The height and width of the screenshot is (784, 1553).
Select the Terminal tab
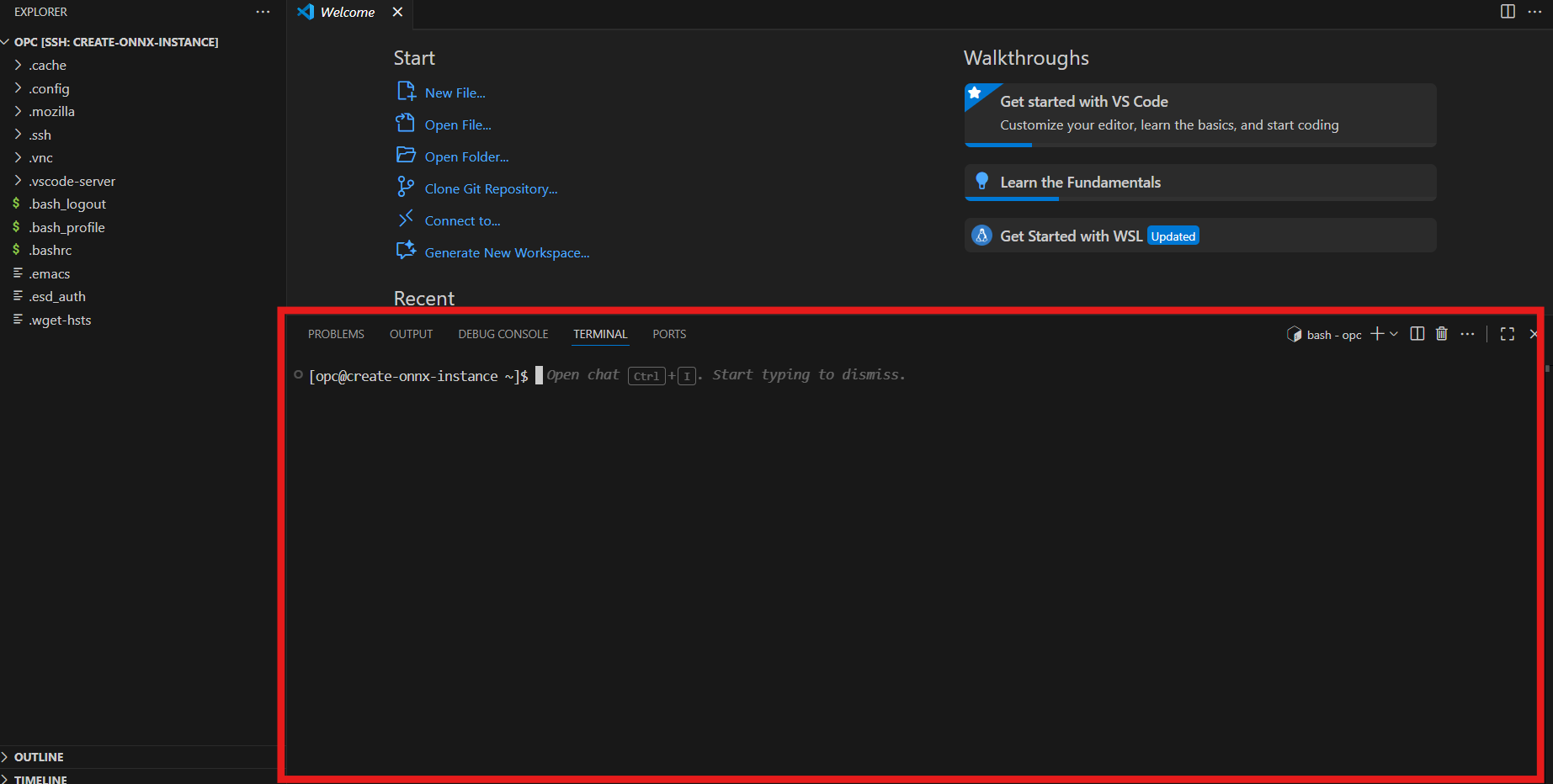(x=600, y=334)
